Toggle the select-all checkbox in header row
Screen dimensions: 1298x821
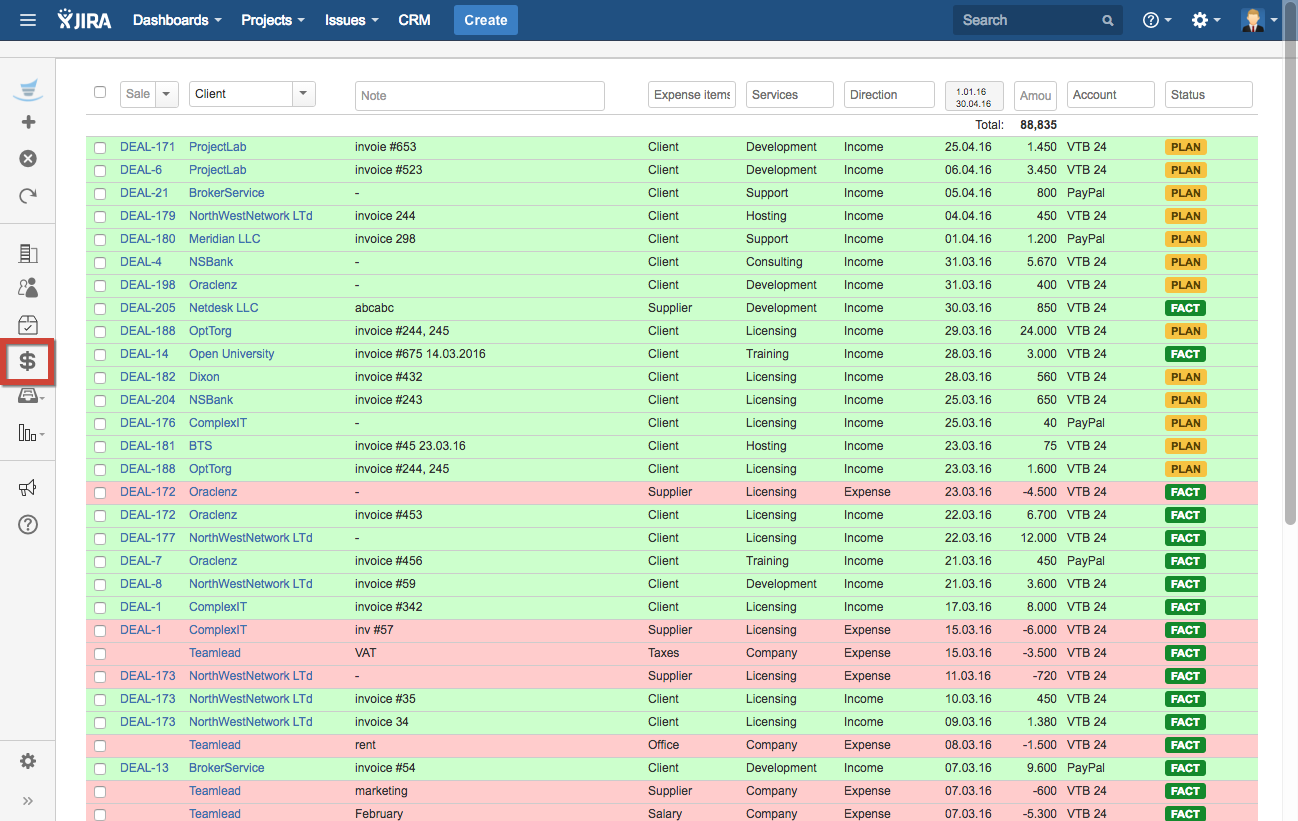(100, 92)
